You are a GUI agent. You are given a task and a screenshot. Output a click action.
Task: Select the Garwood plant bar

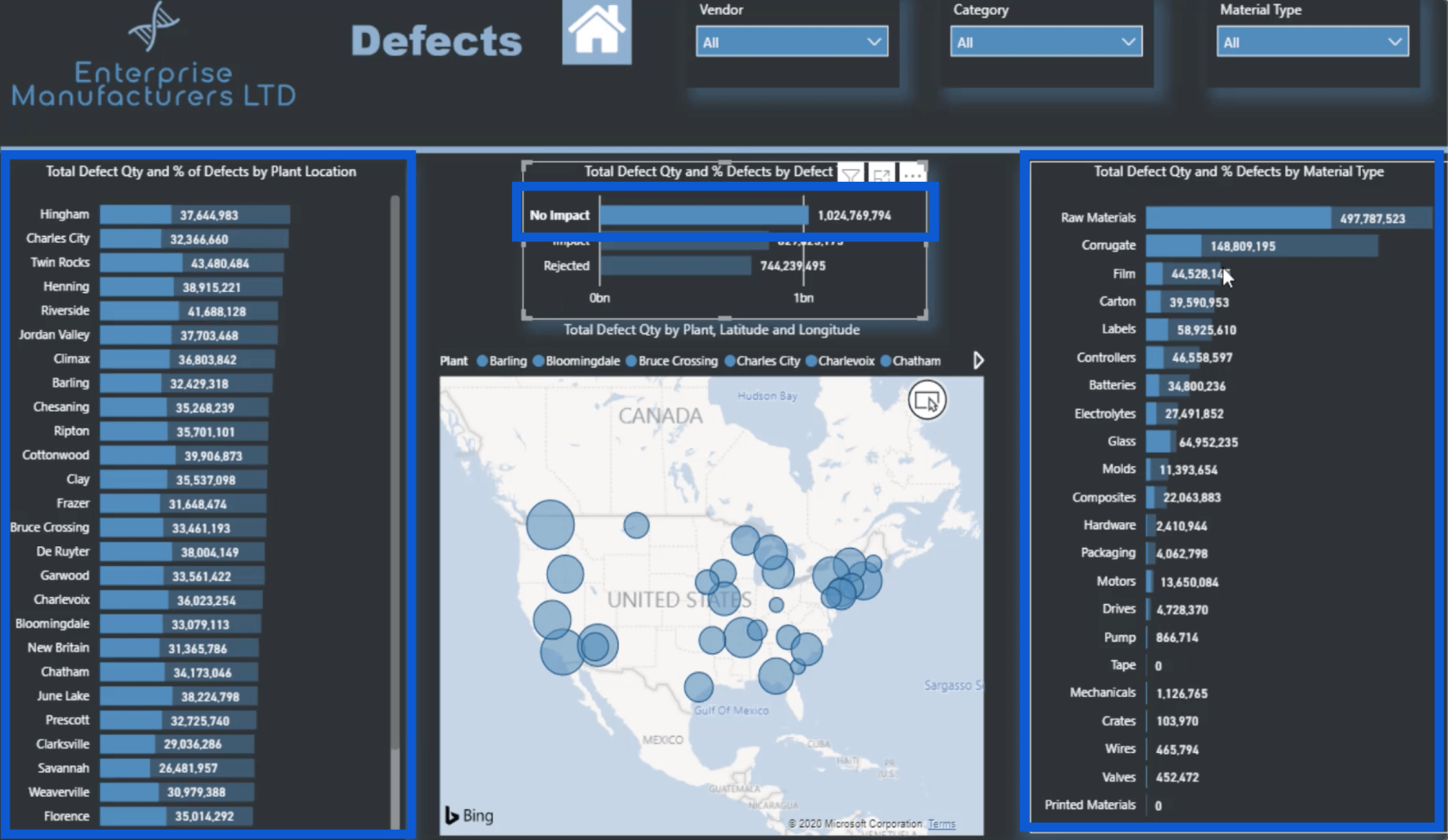pos(181,576)
